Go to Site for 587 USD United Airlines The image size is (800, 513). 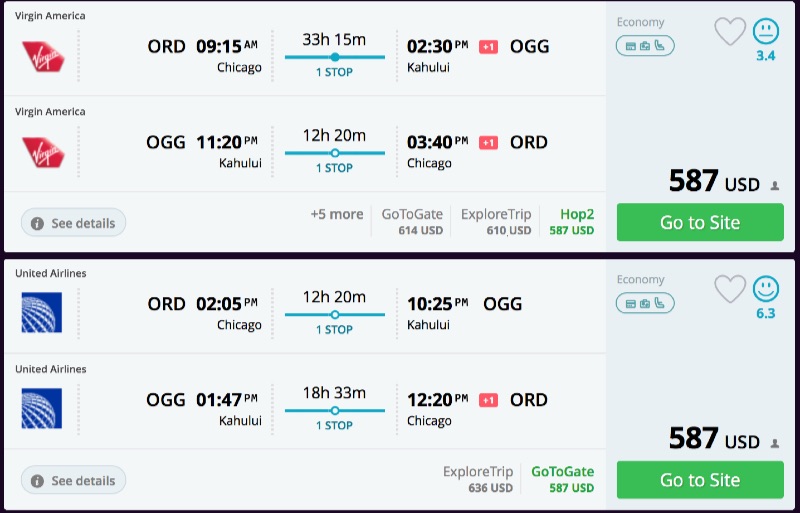(x=700, y=481)
